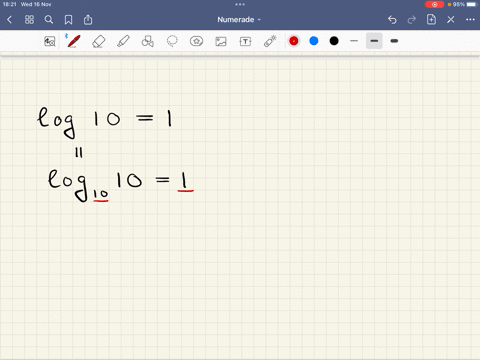
Task: Select the thickest stroke width
Action: pos(394,41)
